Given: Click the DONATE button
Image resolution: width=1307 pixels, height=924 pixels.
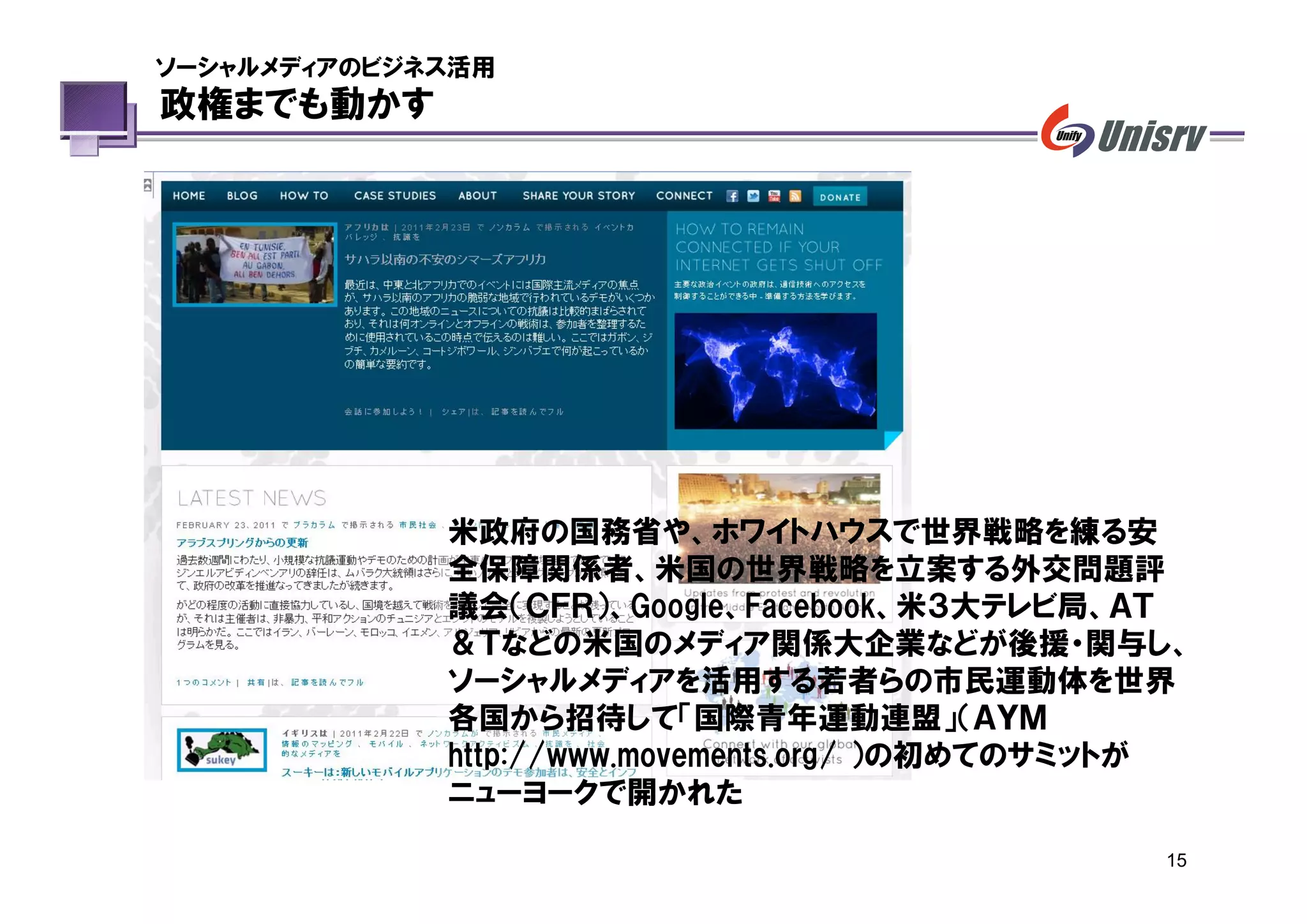Looking at the screenshot, I should (x=840, y=197).
